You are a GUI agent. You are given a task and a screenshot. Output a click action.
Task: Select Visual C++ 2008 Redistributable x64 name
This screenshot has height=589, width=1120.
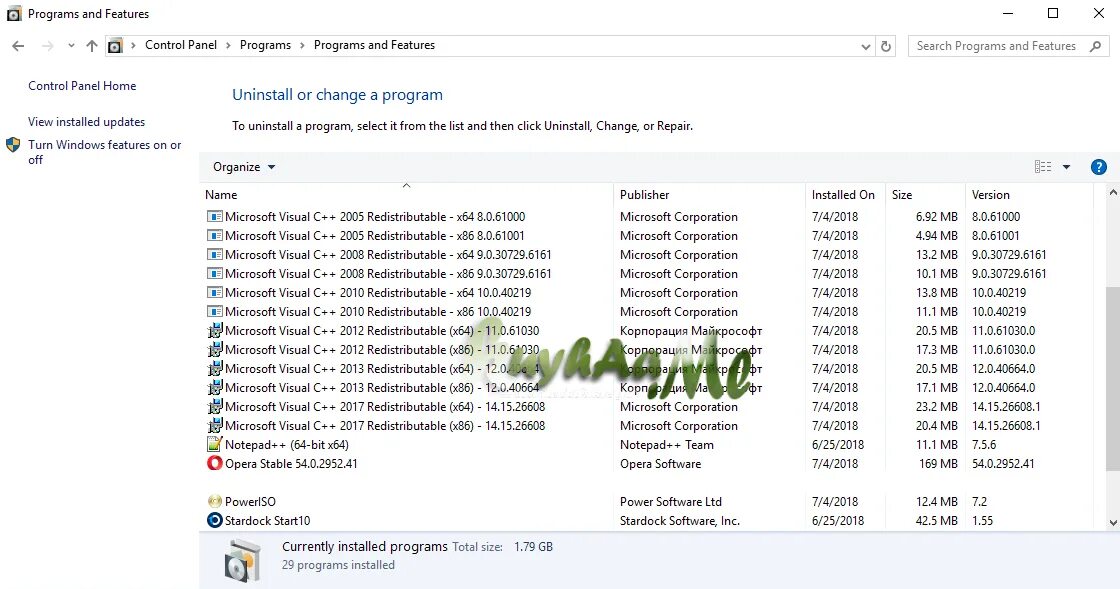click(388, 255)
